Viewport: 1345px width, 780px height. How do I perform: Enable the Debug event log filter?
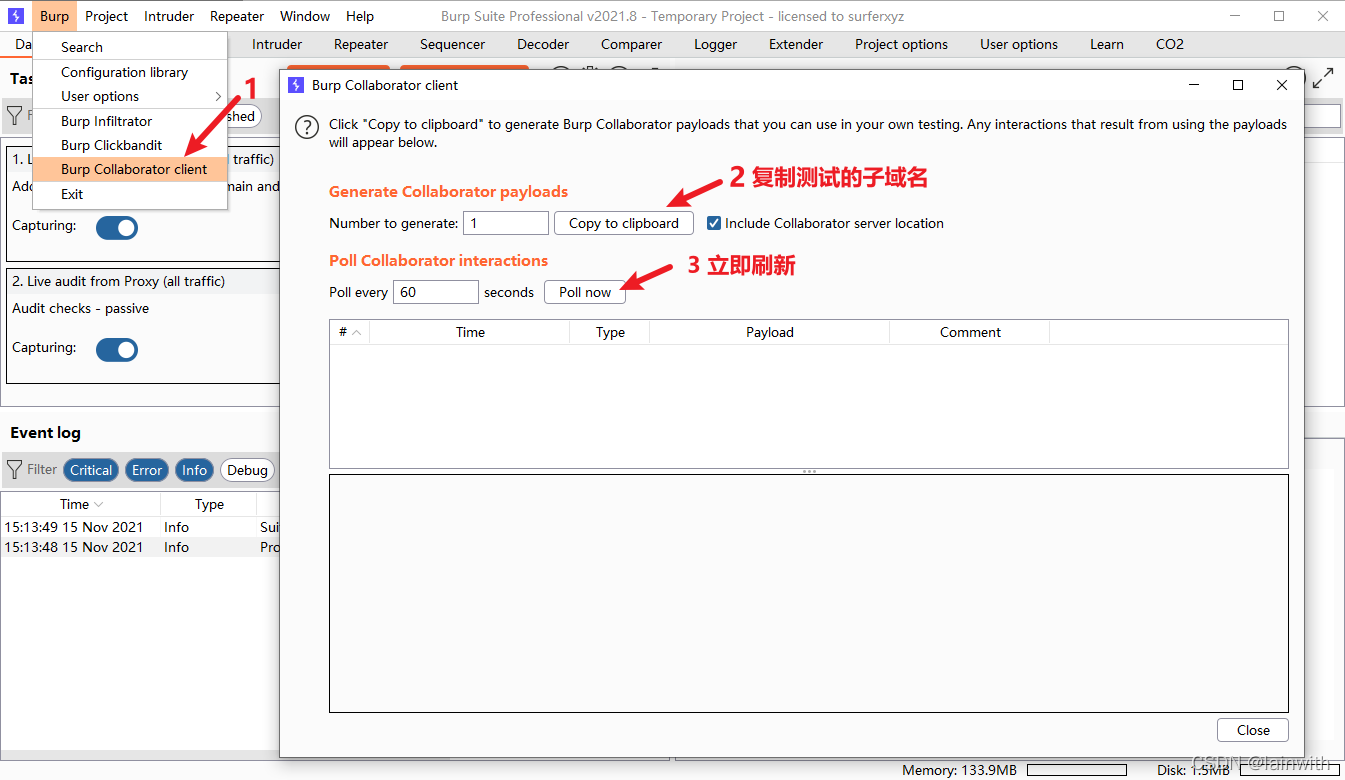click(x=247, y=470)
